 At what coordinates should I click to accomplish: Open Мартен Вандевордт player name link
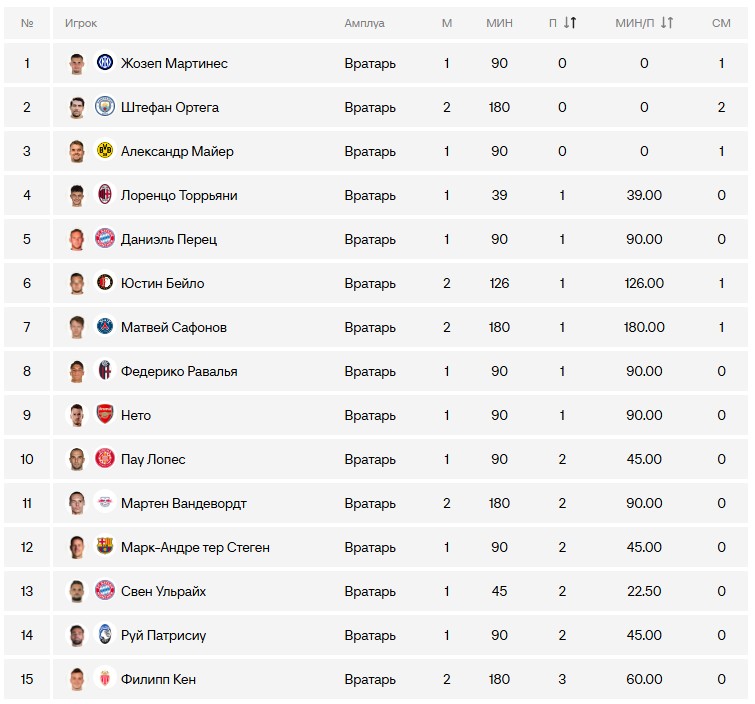click(183, 503)
